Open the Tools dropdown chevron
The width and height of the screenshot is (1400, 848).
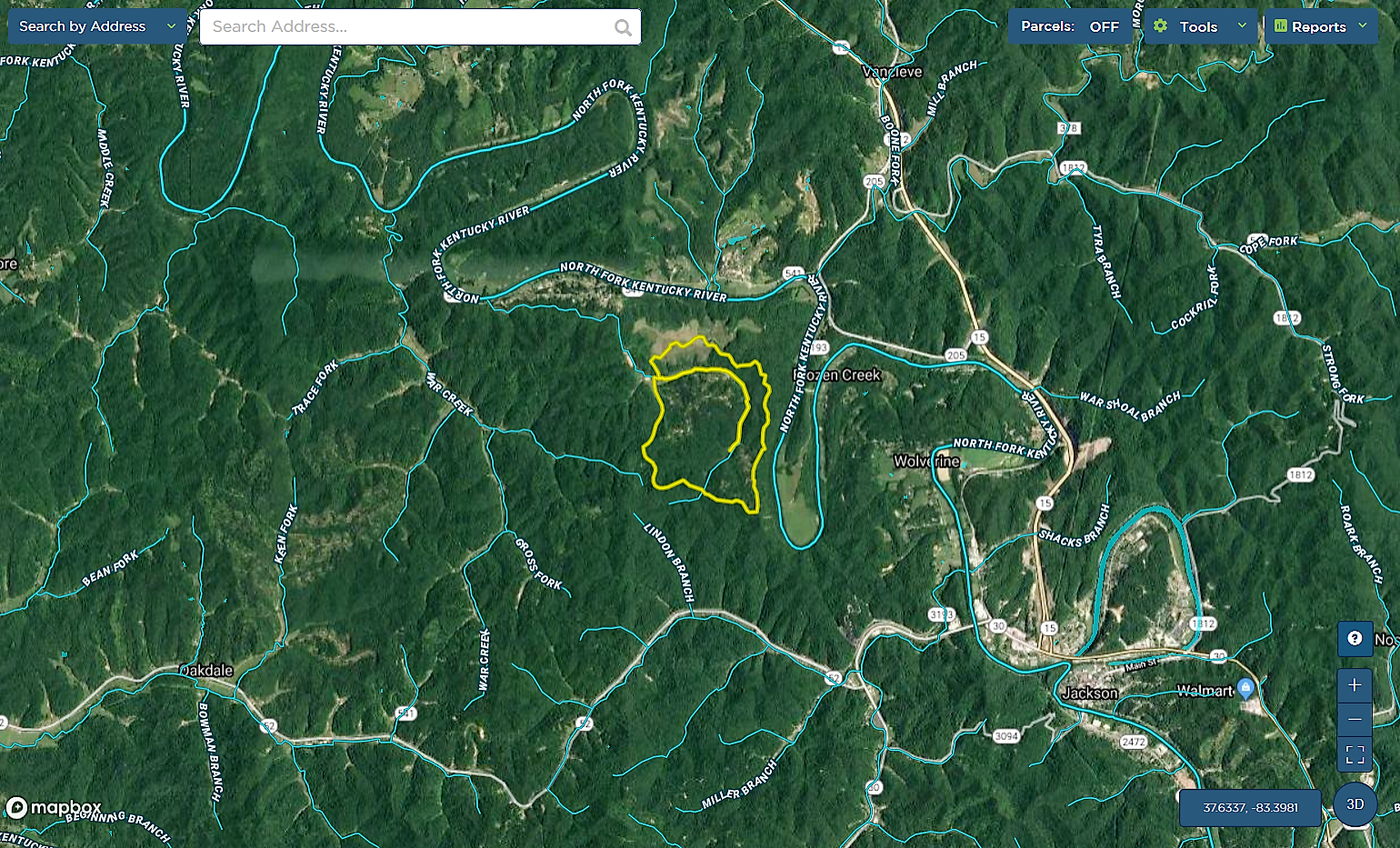click(x=1242, y=26)
